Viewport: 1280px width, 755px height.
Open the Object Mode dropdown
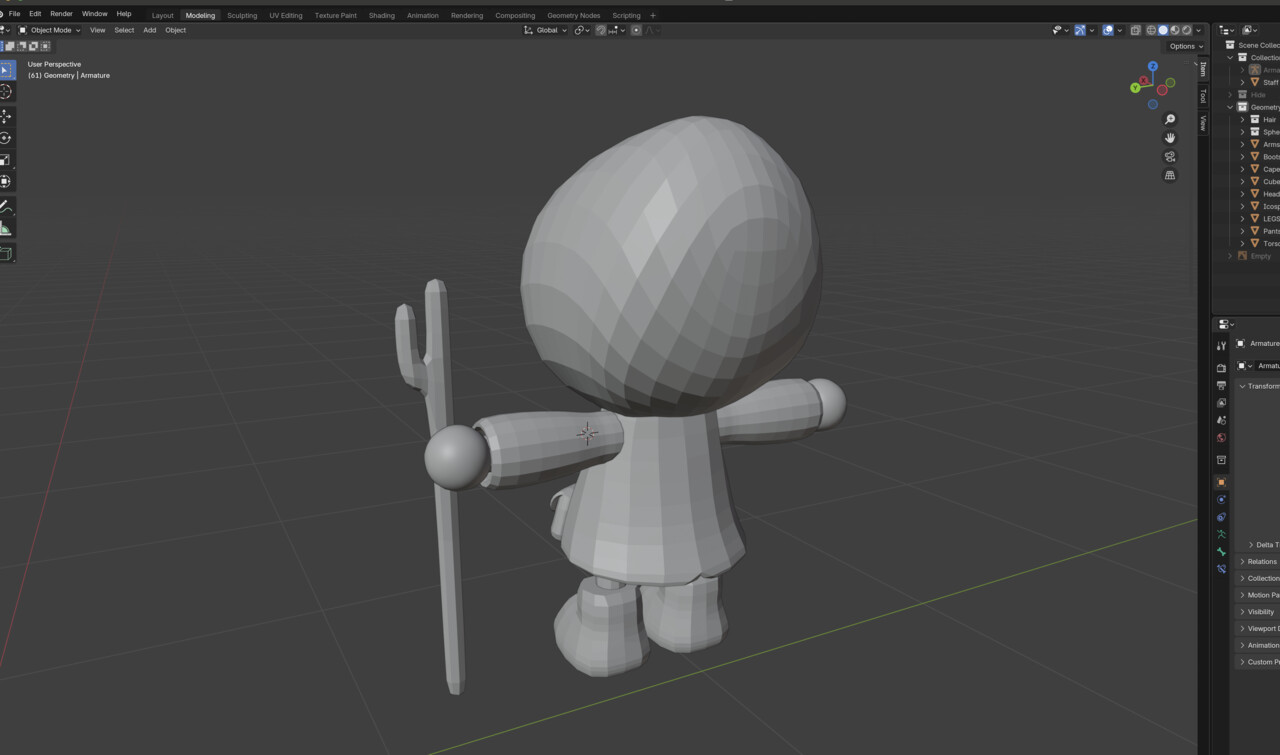49,30
